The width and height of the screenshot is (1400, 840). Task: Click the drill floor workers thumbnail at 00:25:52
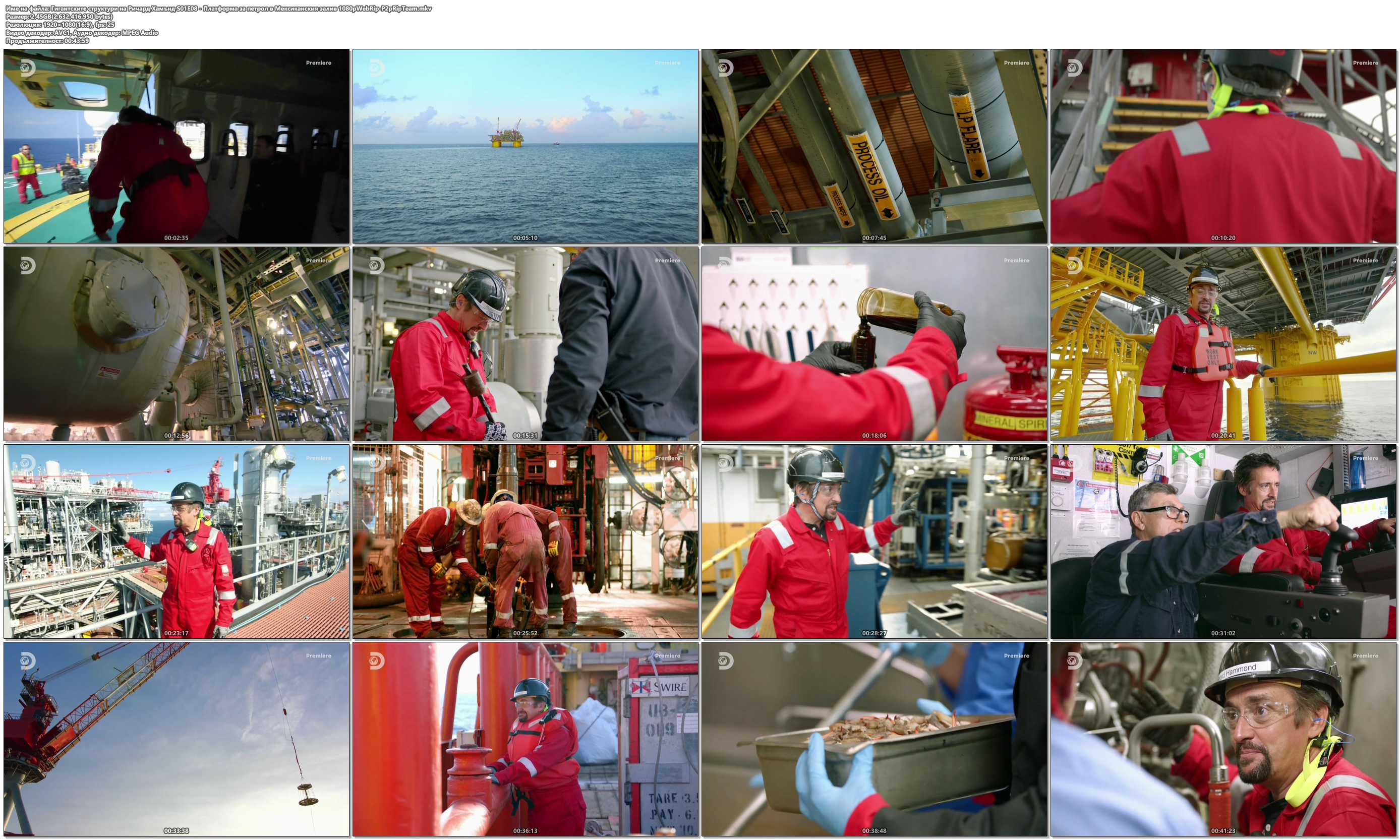(x=526, y=541)
